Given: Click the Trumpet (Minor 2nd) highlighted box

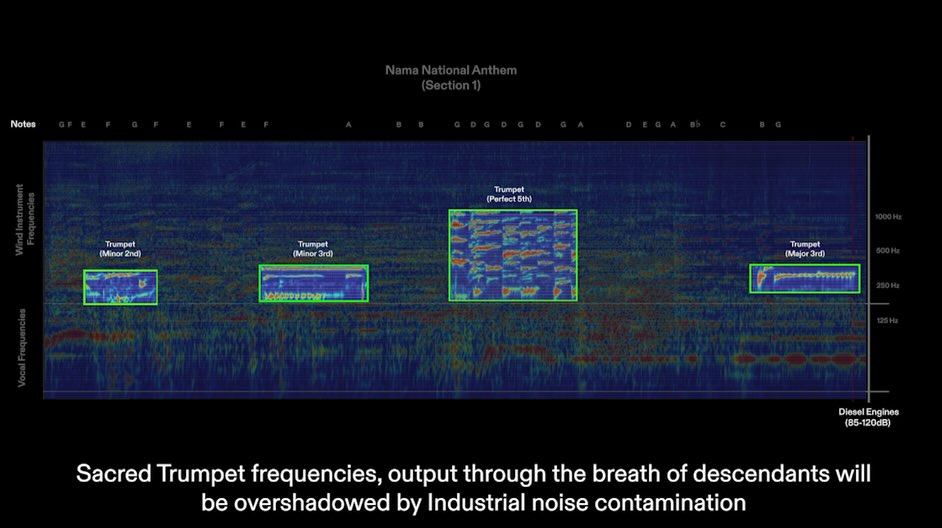Looking at the screenshot, I should [x=120, y=287].
